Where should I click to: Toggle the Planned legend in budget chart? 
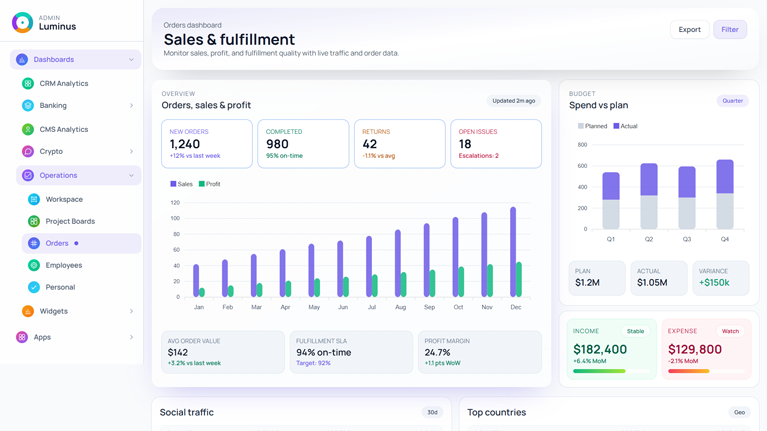(x=592, y=126)
